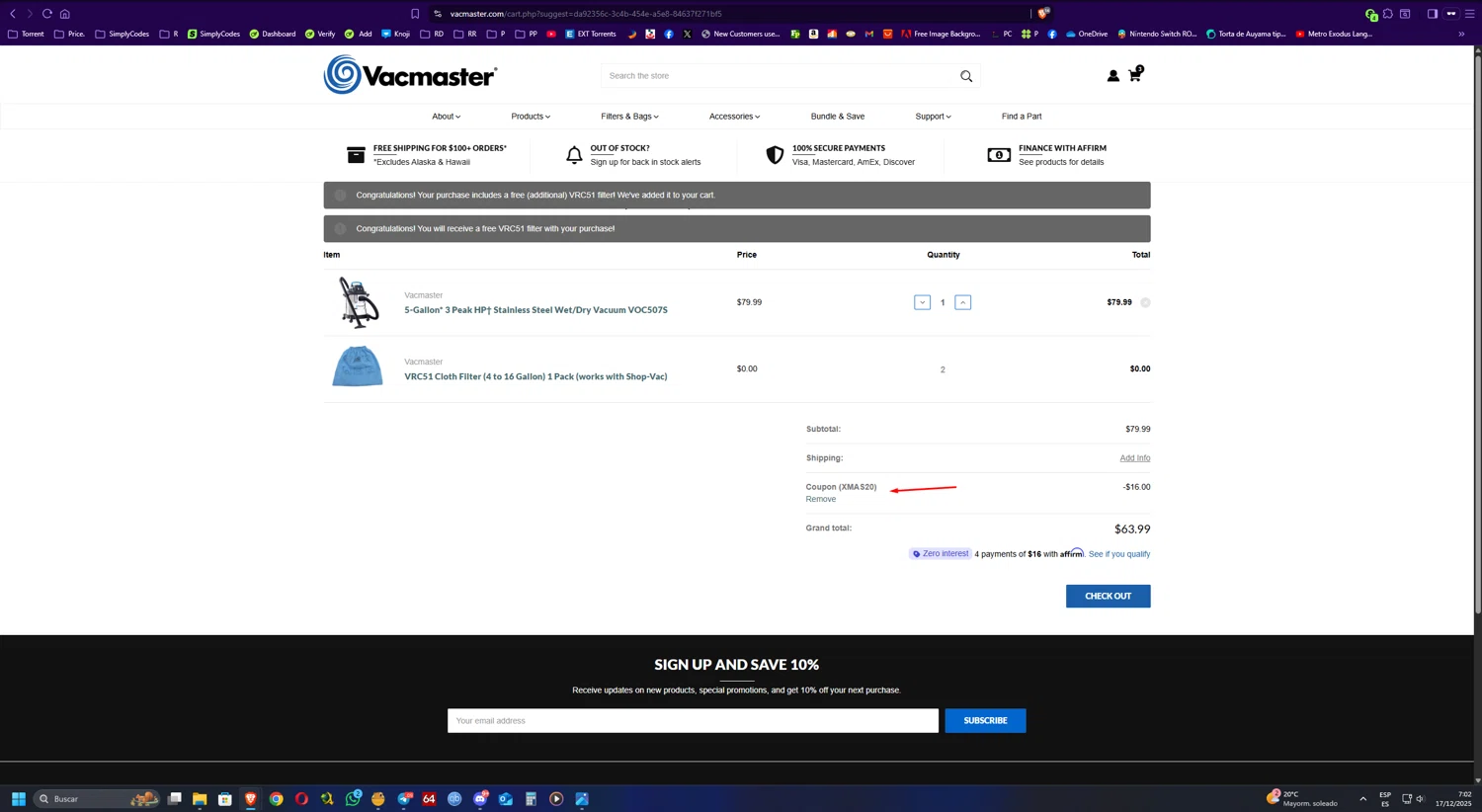Expand the About menu
Screen dimensions: 1482x812
tap(446, 117)
